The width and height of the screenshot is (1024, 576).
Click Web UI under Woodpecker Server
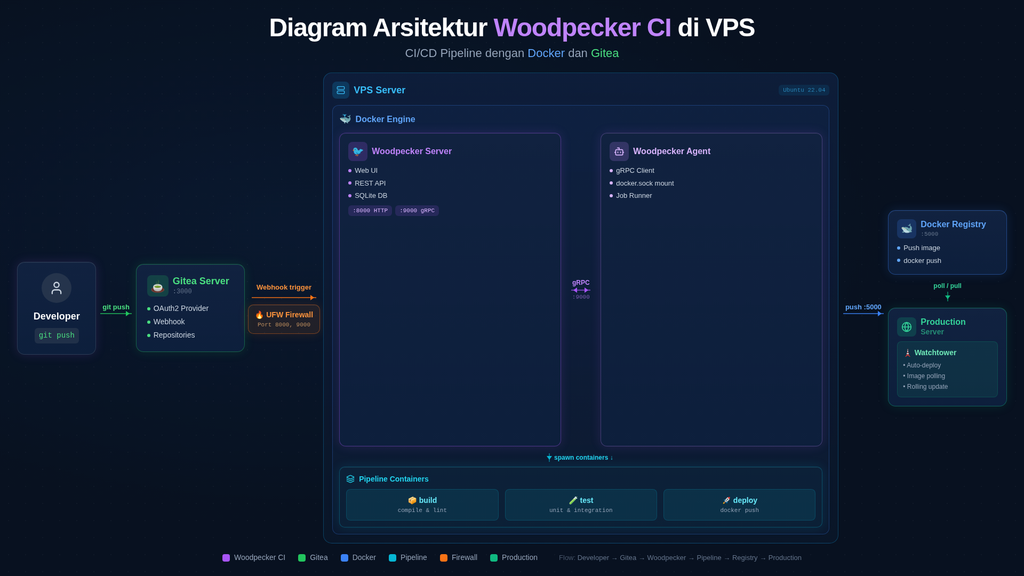(x=366, y=170)
